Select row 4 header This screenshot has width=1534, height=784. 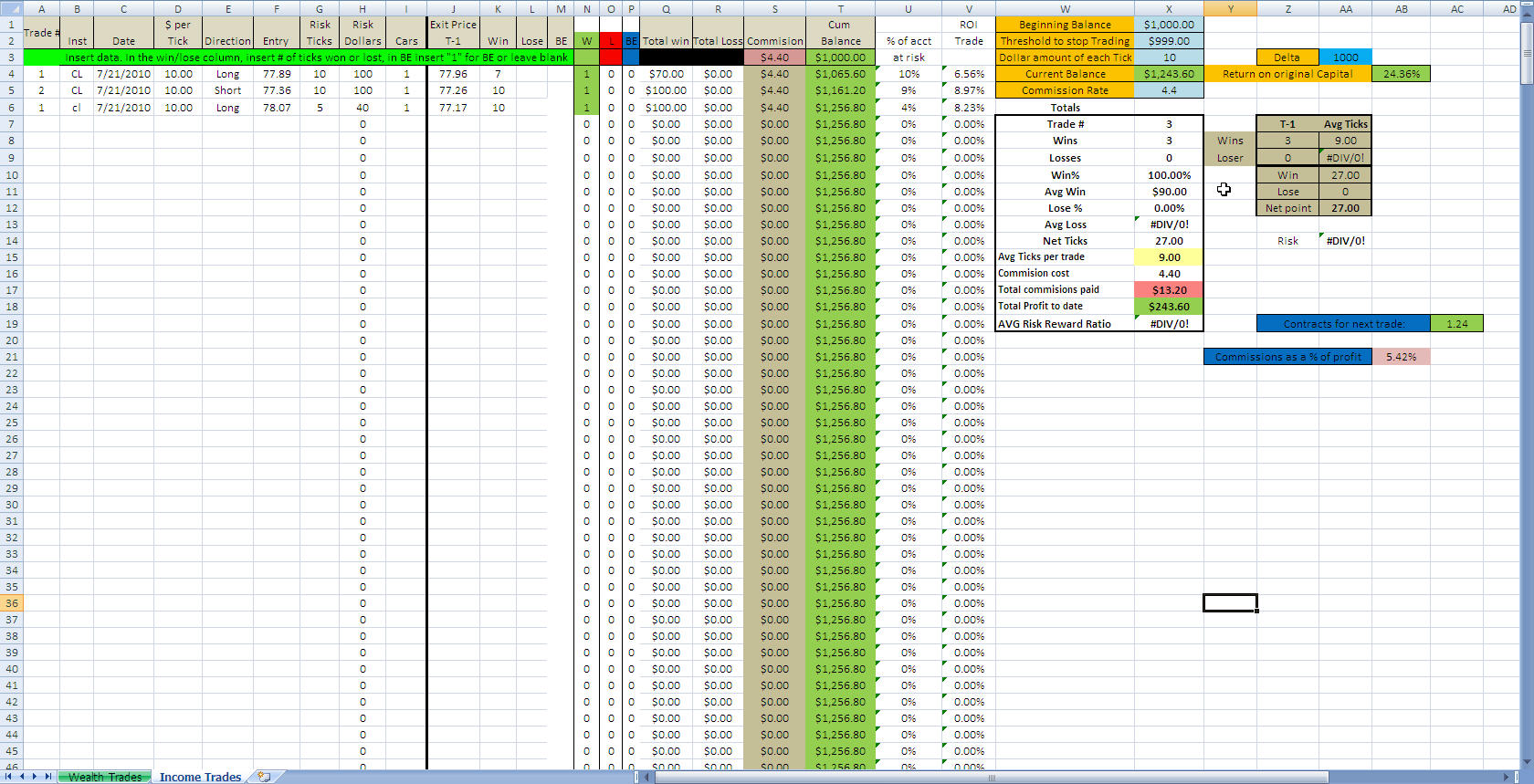coord(11,74)
